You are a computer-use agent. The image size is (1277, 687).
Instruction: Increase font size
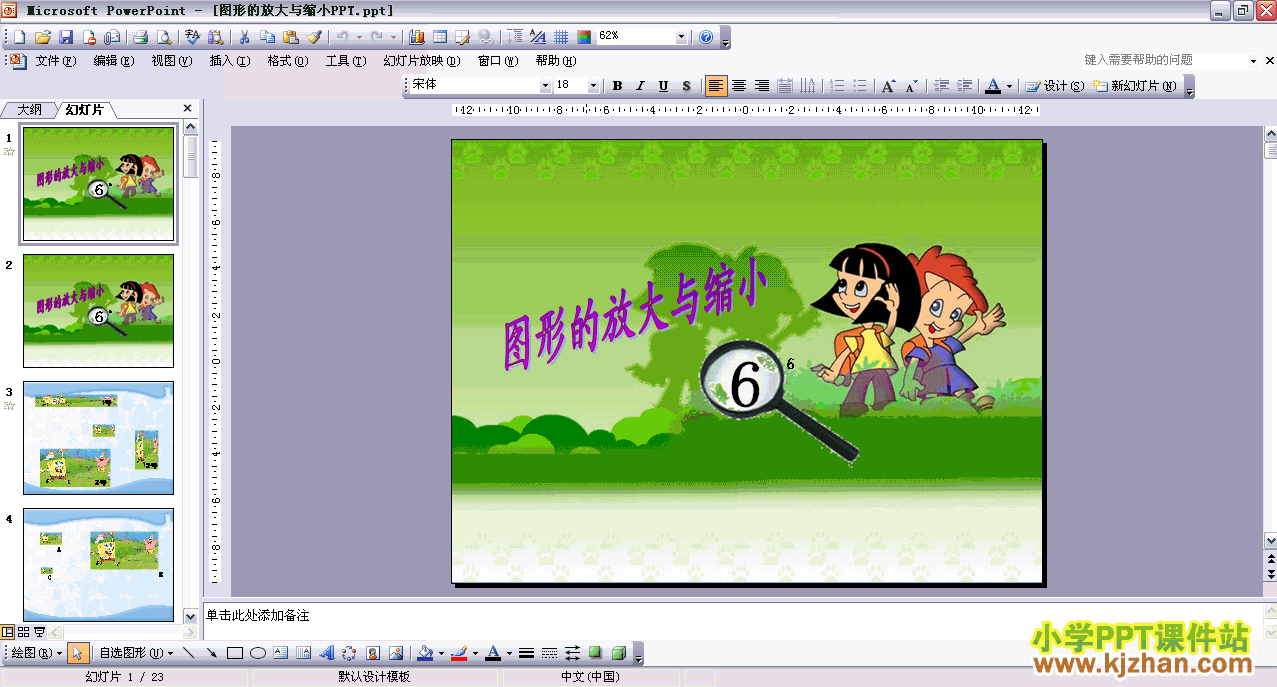888,85
